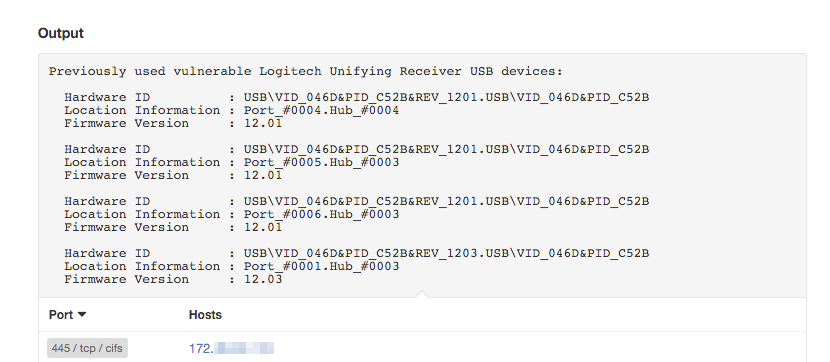
Task: Click the firmware version value 12.03
Action: [263, 279]
